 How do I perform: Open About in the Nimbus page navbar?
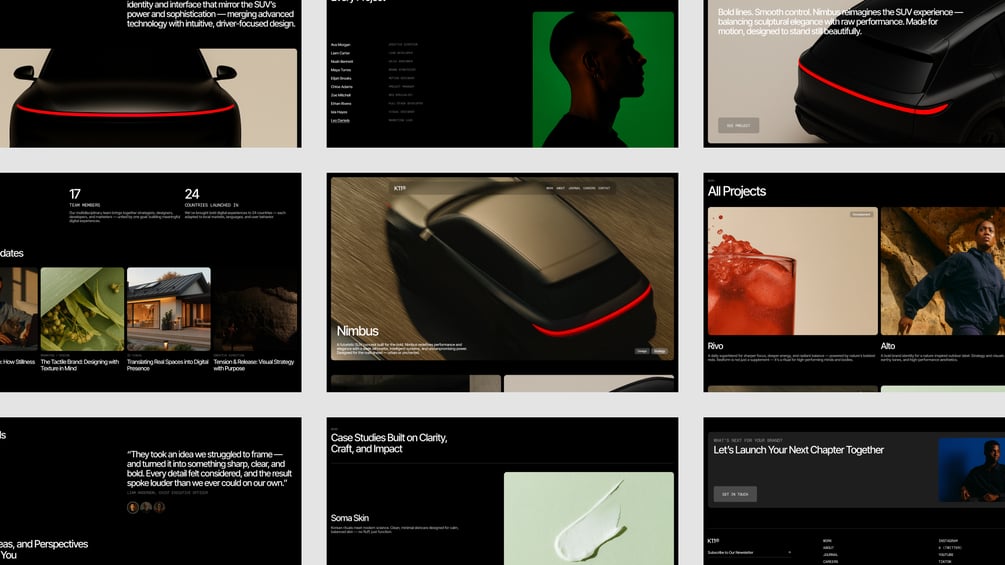pos(561,188)
